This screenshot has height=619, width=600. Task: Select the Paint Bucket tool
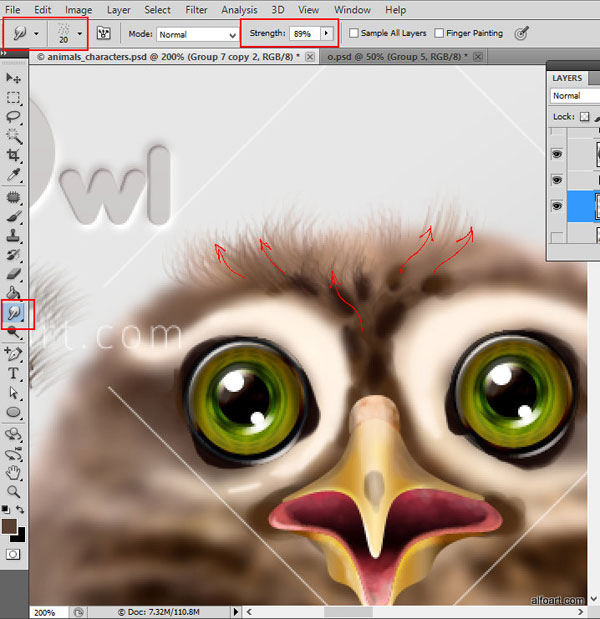tap(13, 293)
